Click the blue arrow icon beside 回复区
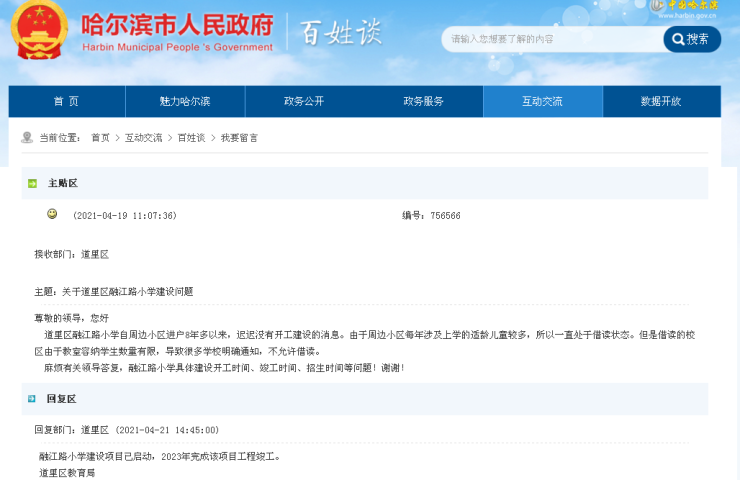Screen dimensions: 740x480 pos(32,398)
